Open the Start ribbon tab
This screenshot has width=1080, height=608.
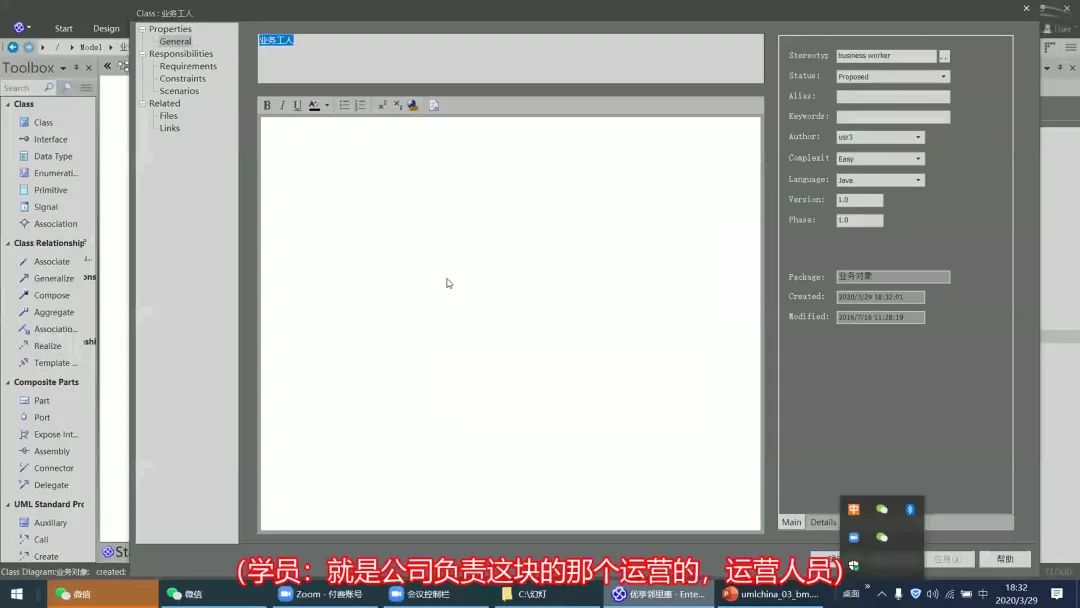[x=63, y=28]
